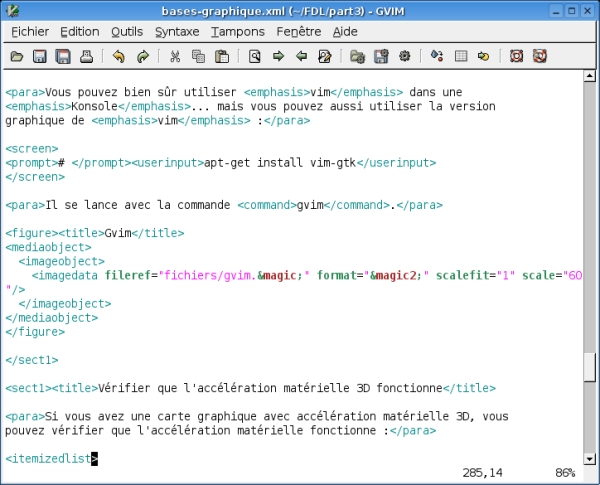This screenshot has width=600, height=485.
Task: Click the Save All files icon
Action: click(62, 56)
